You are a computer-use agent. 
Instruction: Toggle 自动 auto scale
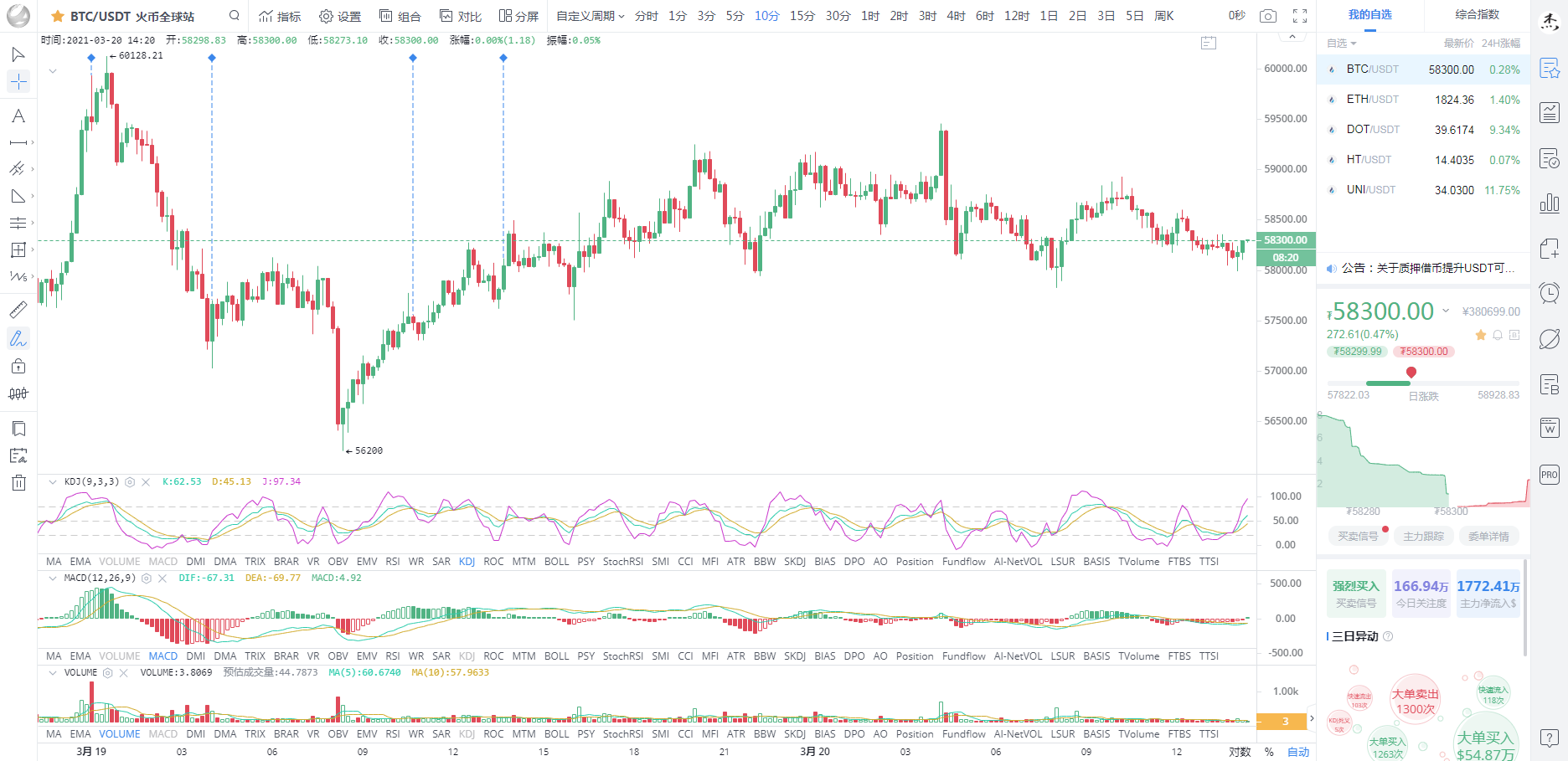coord(1298,752)
